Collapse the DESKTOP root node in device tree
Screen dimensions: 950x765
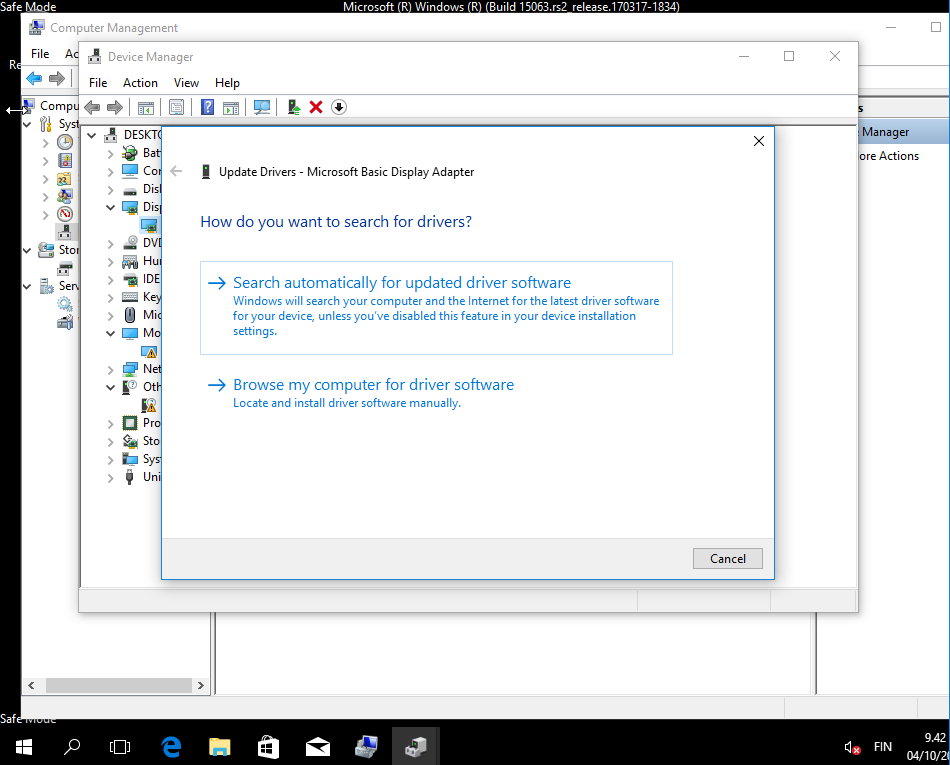(91, 135)
